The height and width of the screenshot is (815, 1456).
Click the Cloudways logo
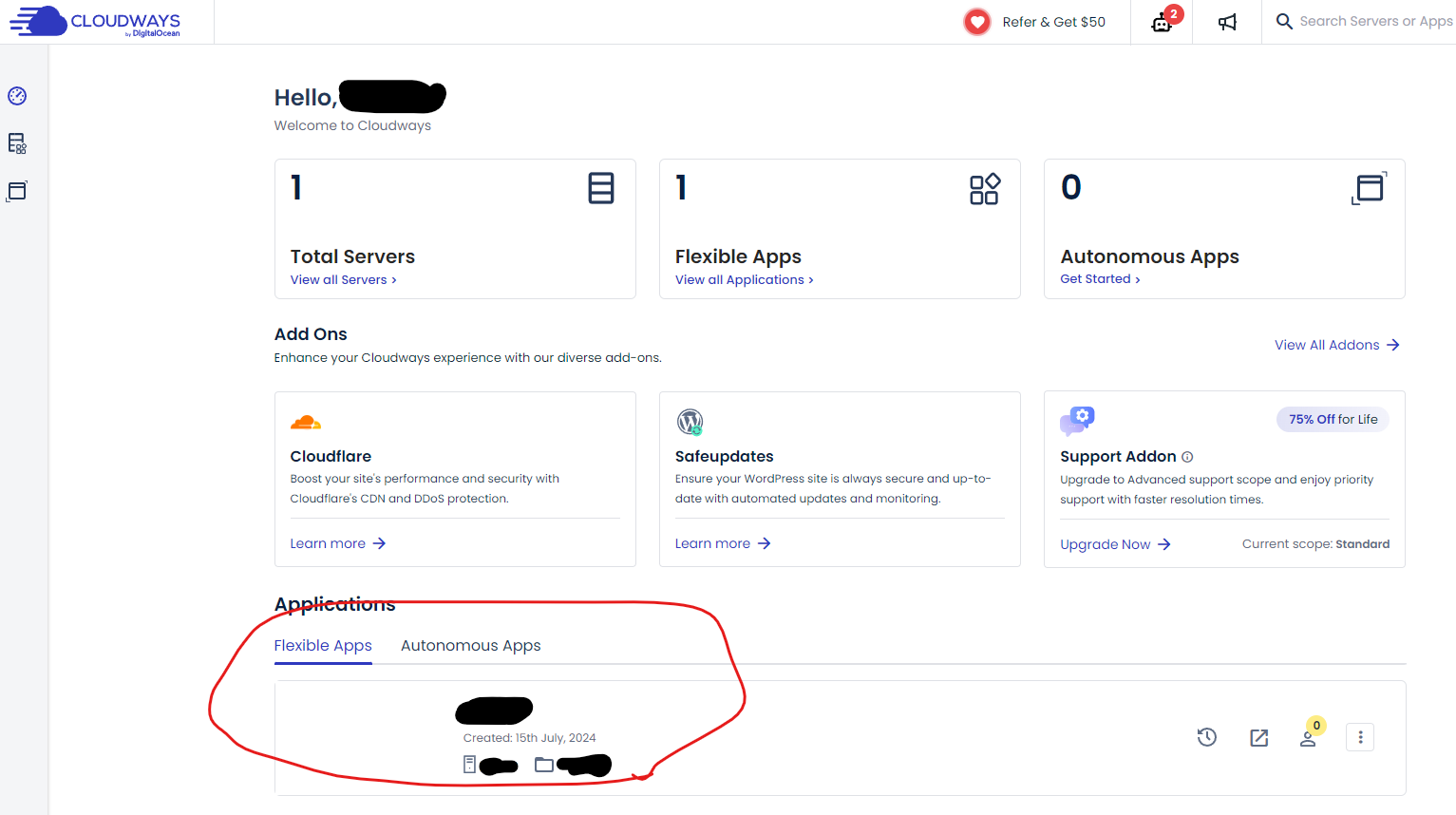(95, 21)
